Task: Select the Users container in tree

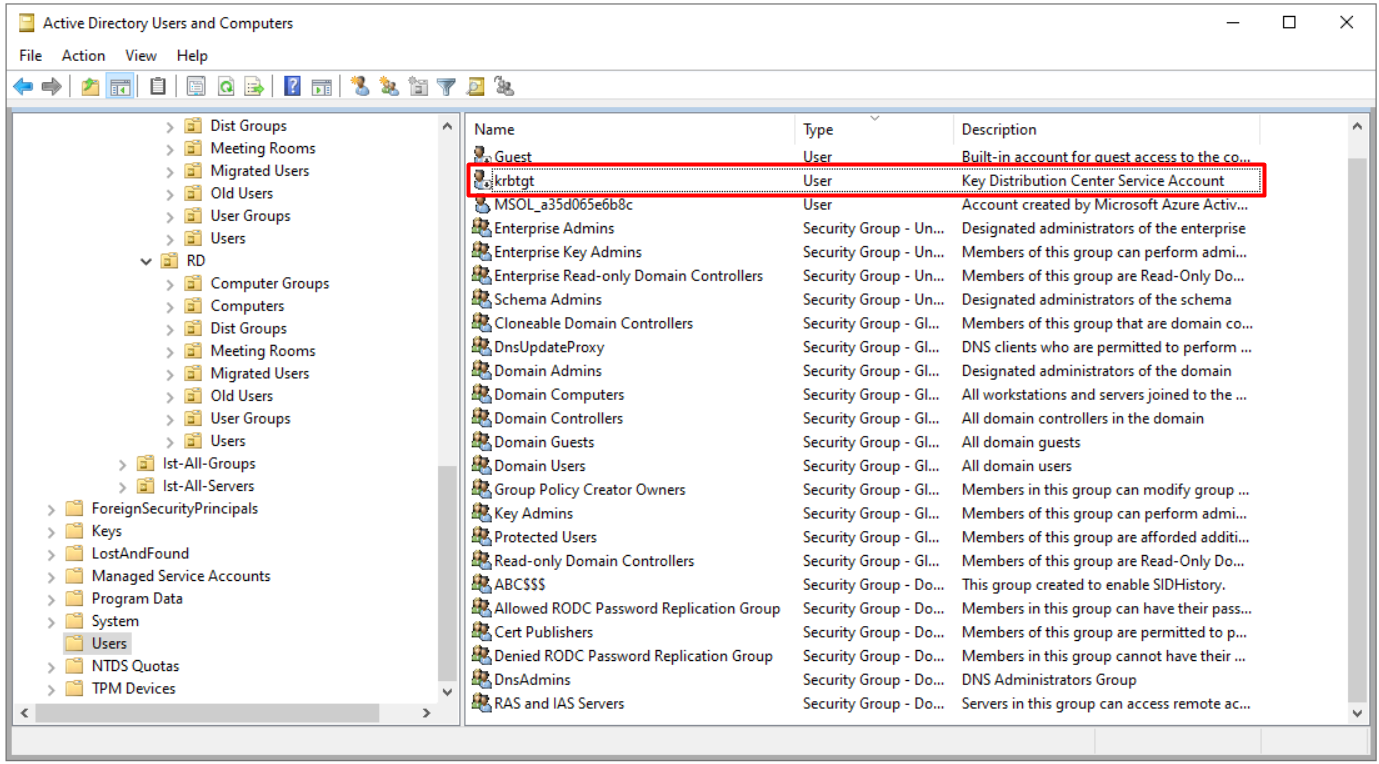Action: coord(97,644)
